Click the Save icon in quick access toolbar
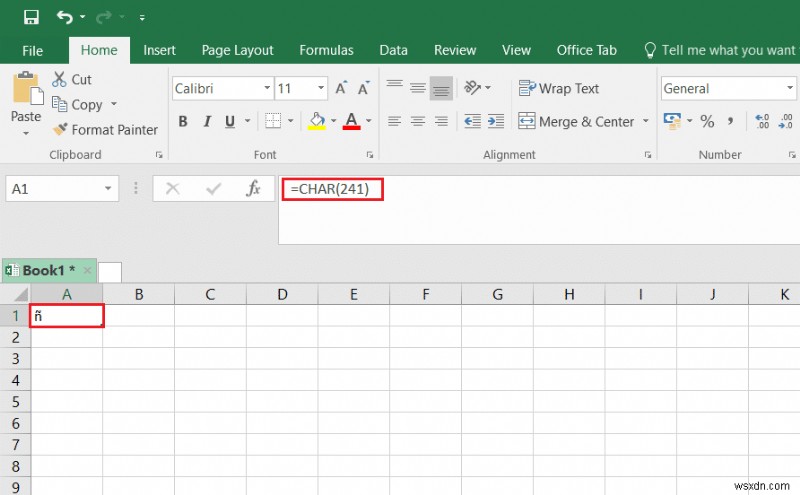 31,17
